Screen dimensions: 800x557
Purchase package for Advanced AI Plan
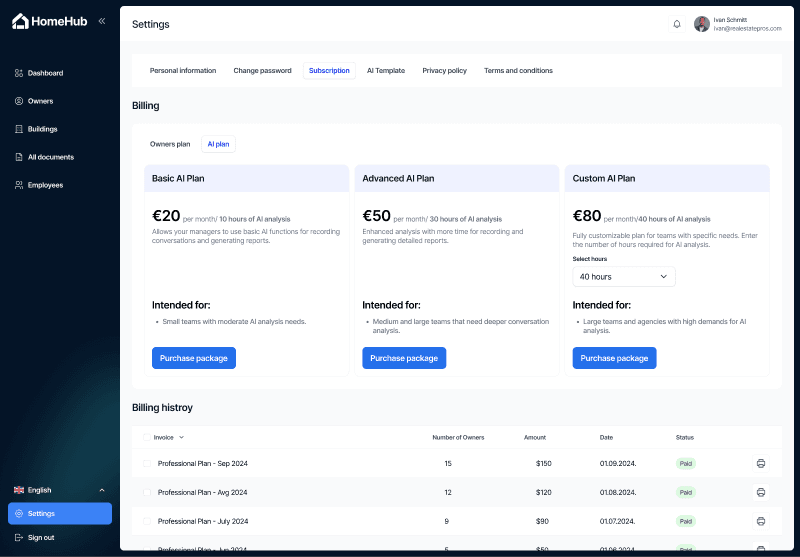(404, 358)
